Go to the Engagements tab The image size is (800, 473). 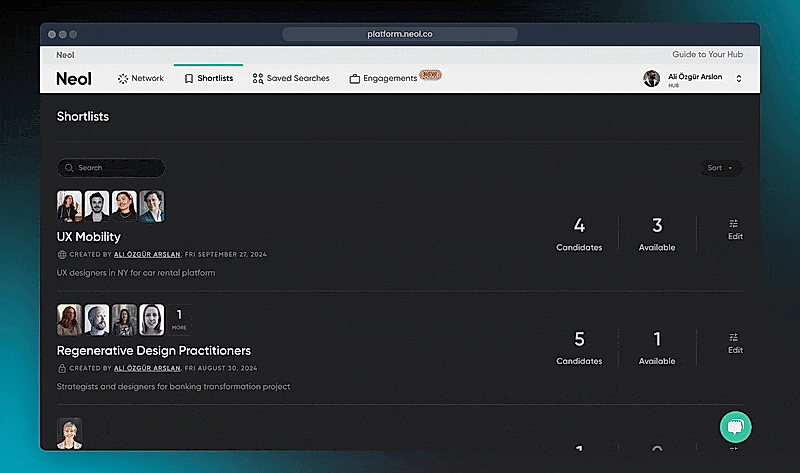click(x=390, y=78)
